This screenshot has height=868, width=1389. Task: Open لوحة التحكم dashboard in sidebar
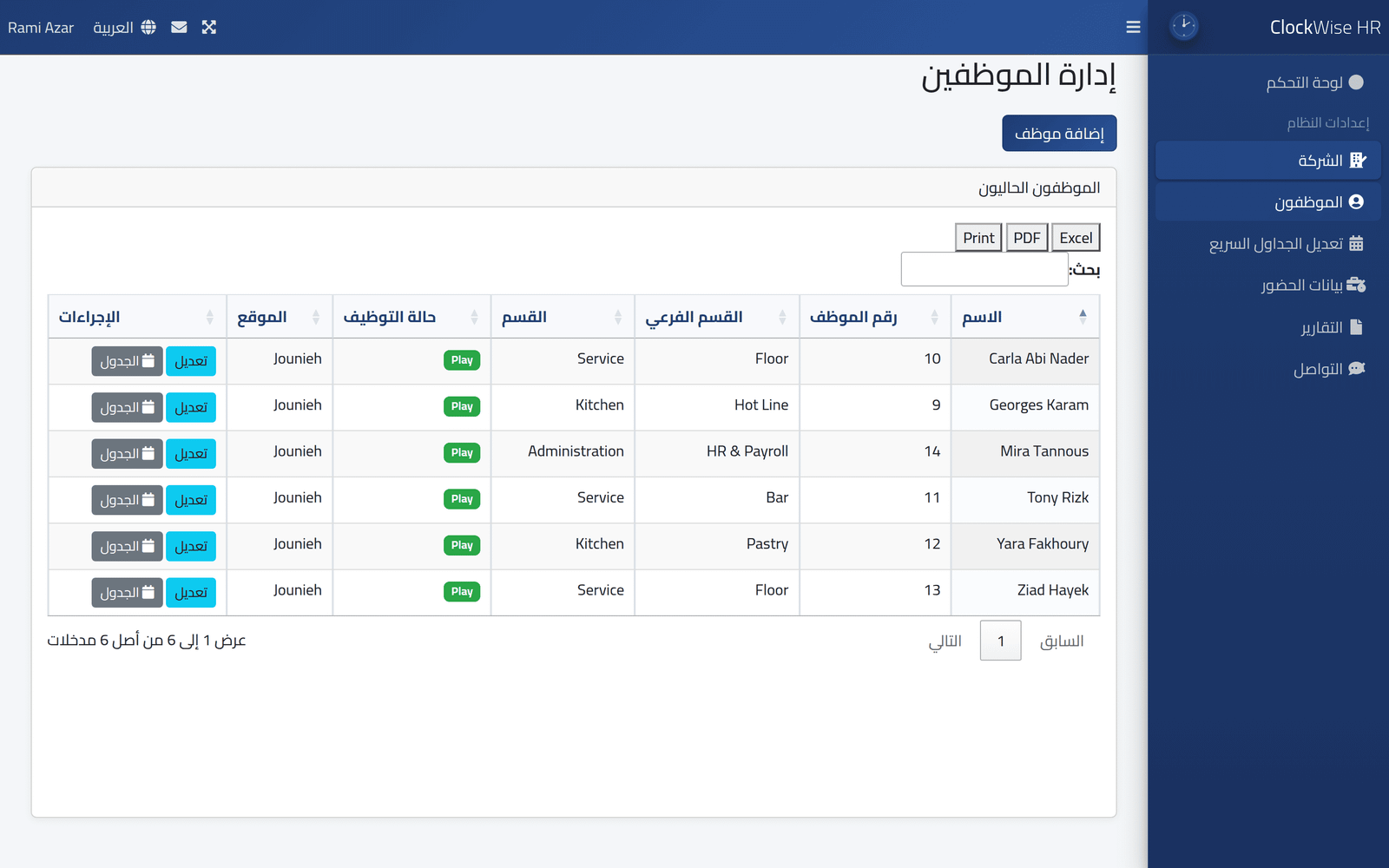(1268, 82)
